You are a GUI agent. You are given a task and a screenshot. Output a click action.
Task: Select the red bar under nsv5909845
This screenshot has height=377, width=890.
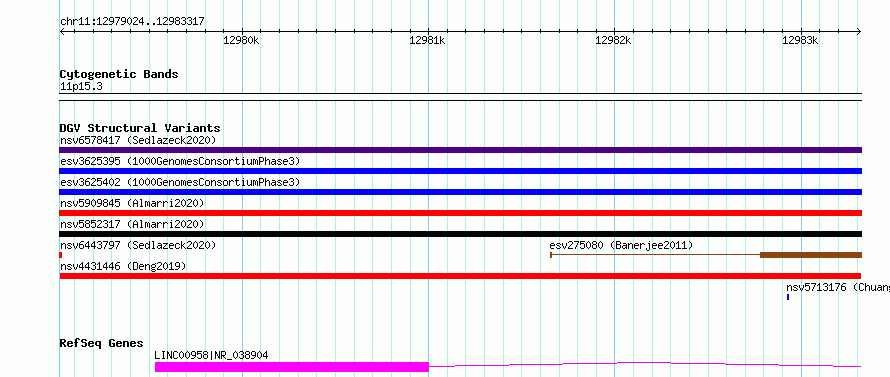[x=461, y=213]
